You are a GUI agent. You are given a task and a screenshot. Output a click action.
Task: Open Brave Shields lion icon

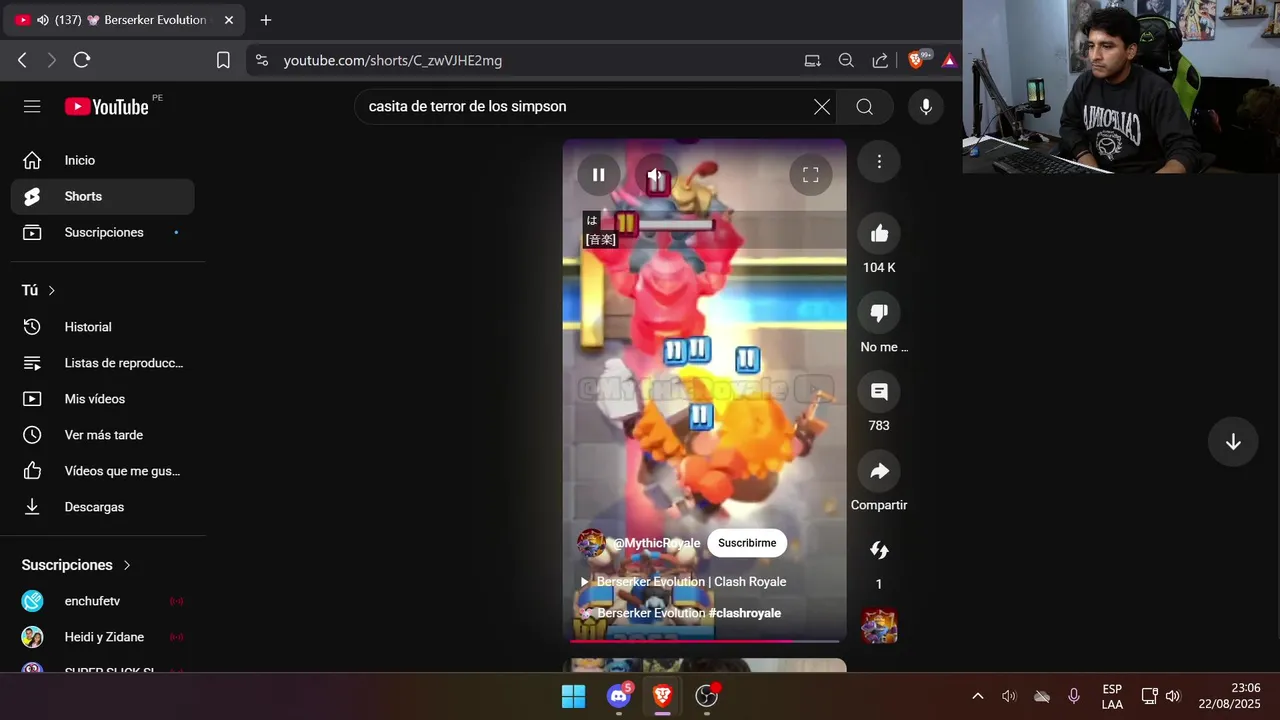tap(916, 60)
